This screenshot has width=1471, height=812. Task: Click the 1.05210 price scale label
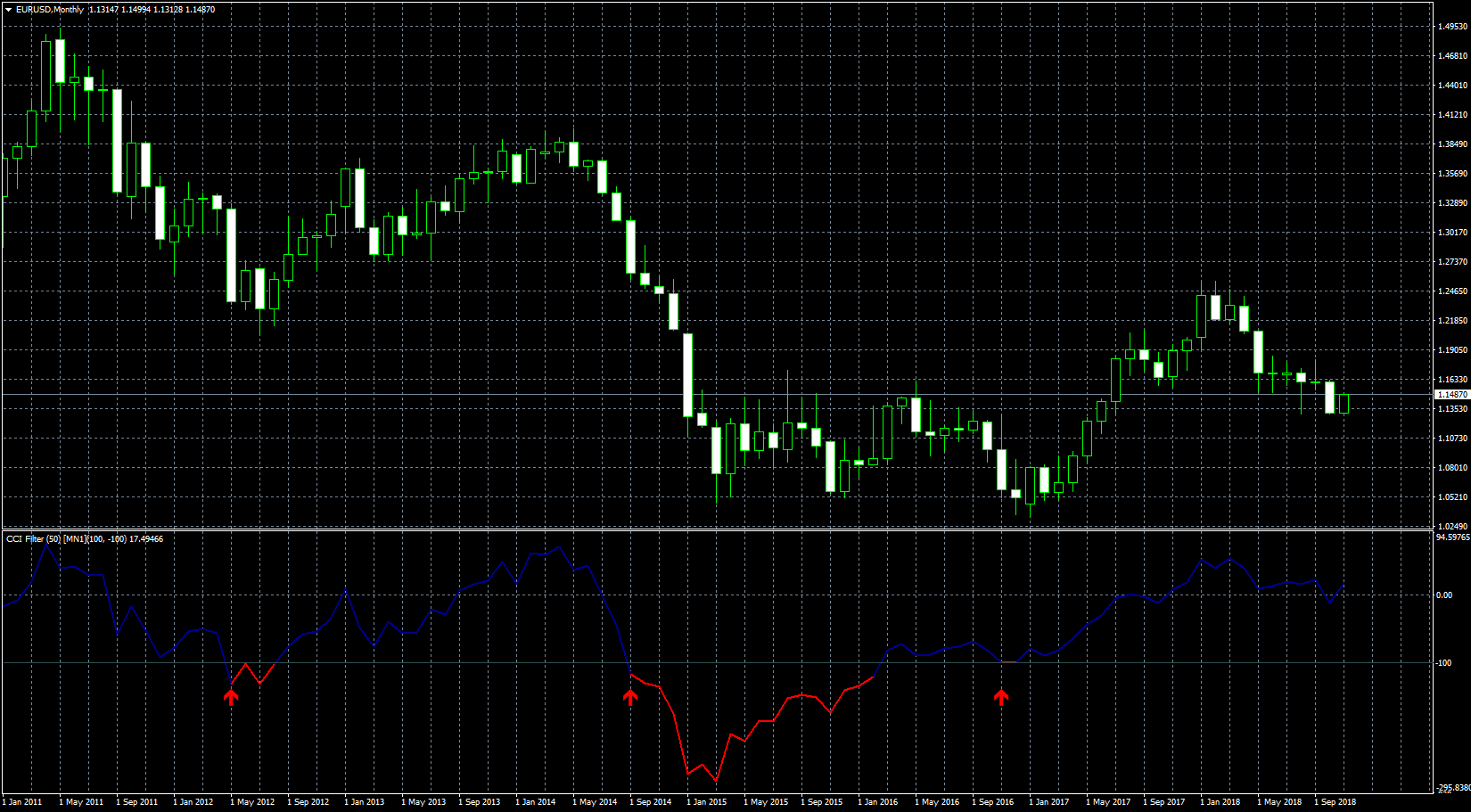point(1452,497)
